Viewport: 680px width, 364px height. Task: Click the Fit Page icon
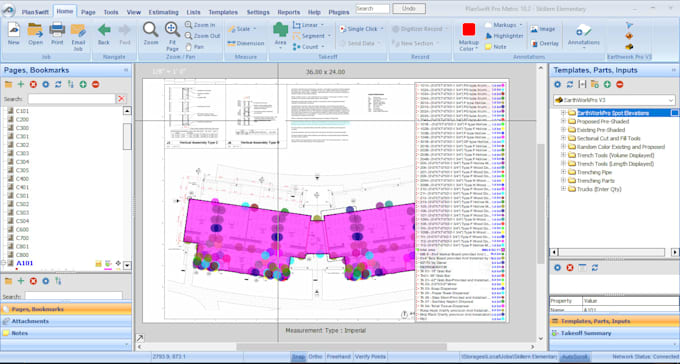coord(172,36)
